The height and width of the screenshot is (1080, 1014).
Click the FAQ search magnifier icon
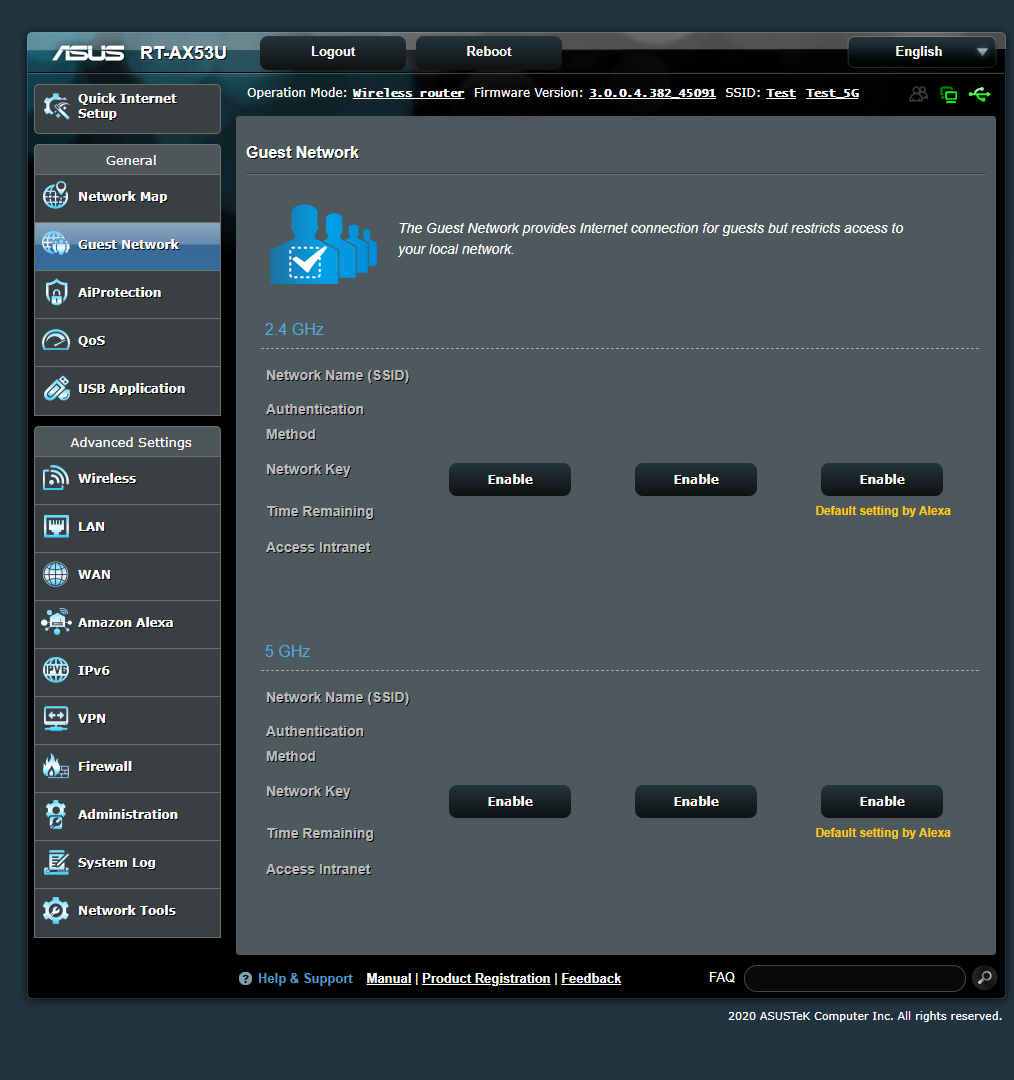coord(985,977)
